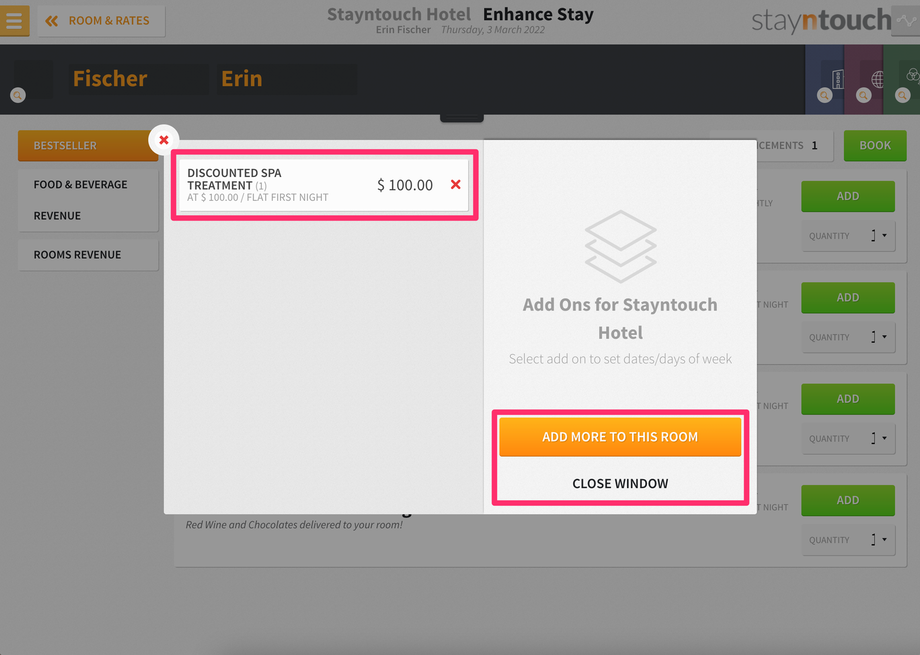The width and height of the screenshot is (920, 655).
Task: Click 'Add Ons for Stayntouch Hotel' heading
Action: click(x=620, y=319)
